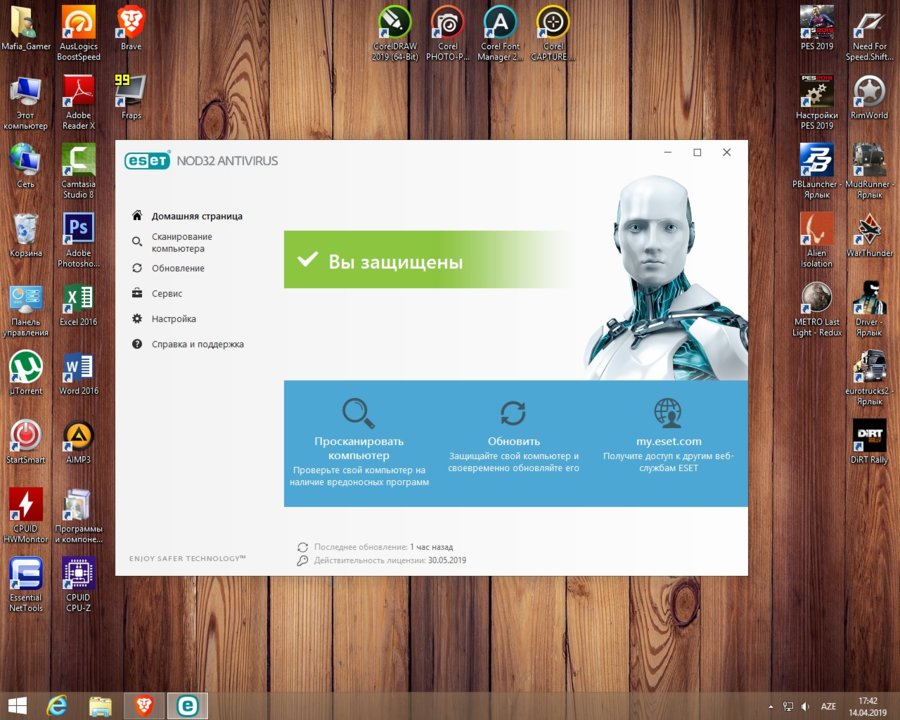
Task: Select the µTorrent desktop shortcut
Action: (26, 373)
